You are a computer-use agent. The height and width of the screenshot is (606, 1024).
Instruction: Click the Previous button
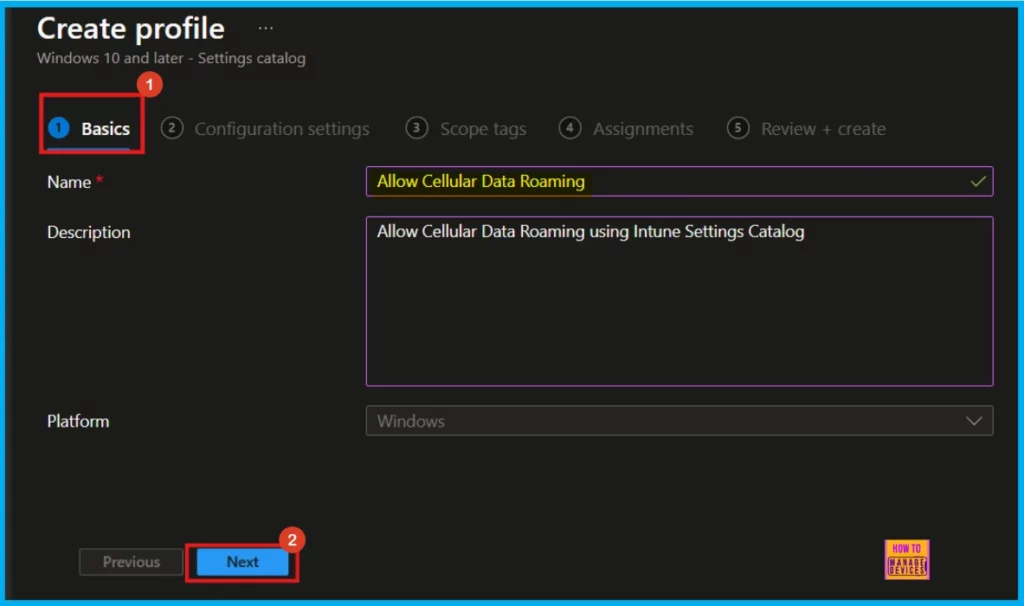(131, 562)
